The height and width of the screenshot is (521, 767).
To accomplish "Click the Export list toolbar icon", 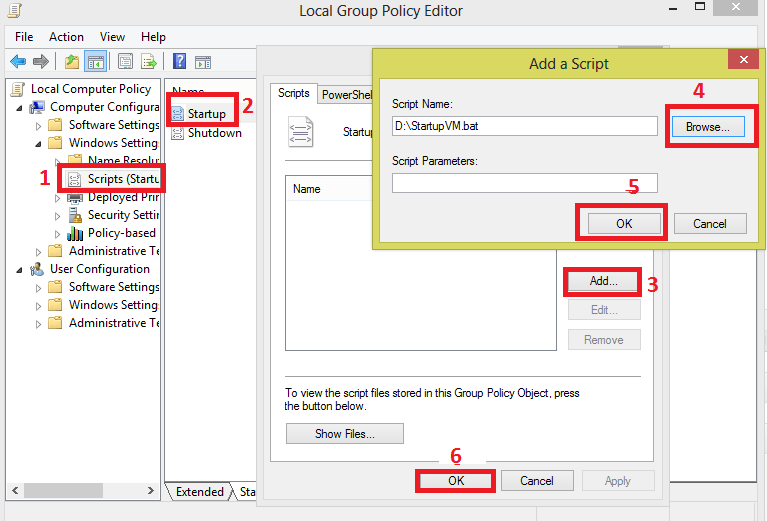I will click(148, 61).
